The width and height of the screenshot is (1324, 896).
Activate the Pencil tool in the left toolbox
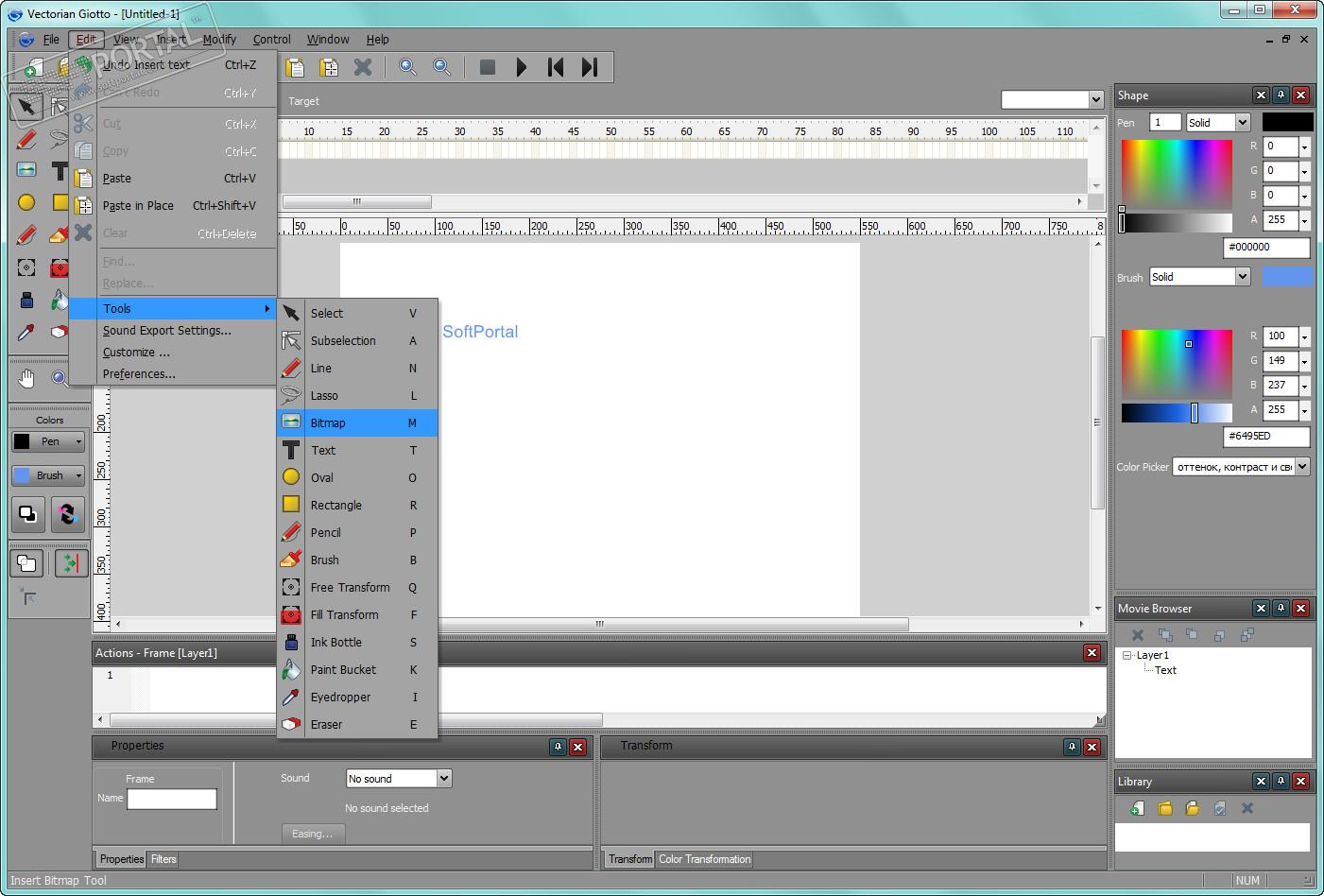coord(26,235)
